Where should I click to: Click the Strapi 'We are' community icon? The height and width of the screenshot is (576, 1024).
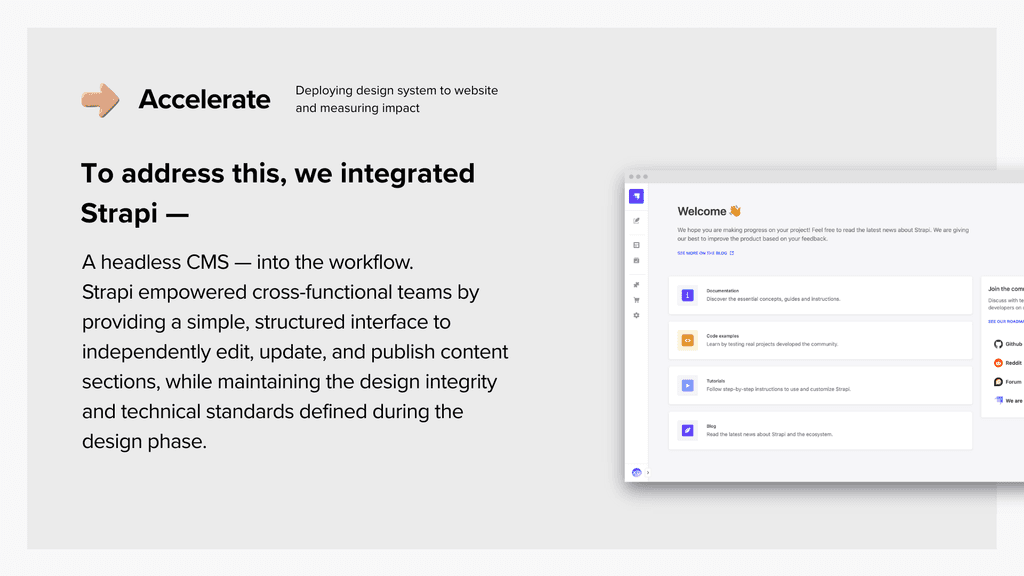pyautogui.click(x=999, y=400)
